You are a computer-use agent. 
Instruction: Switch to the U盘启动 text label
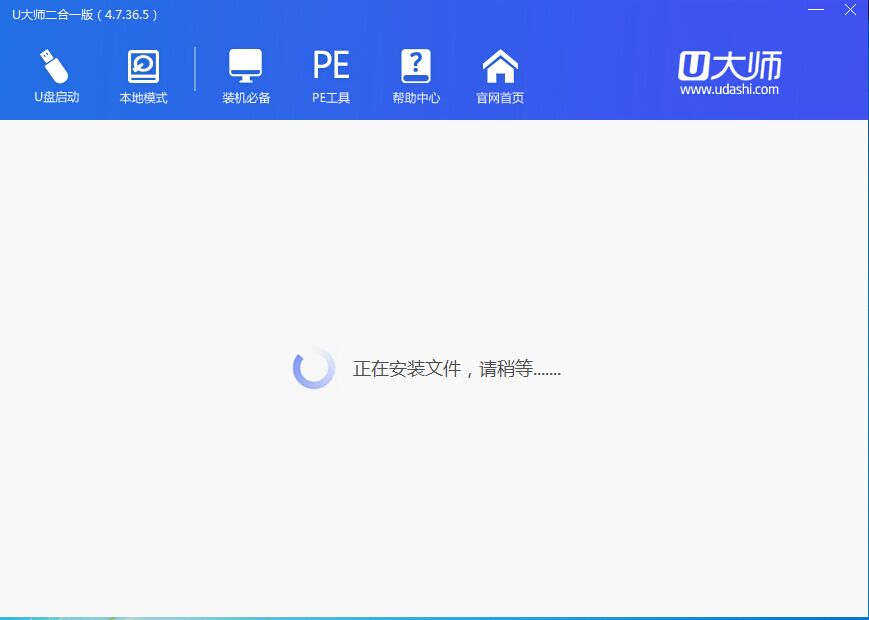click(56, 98)
